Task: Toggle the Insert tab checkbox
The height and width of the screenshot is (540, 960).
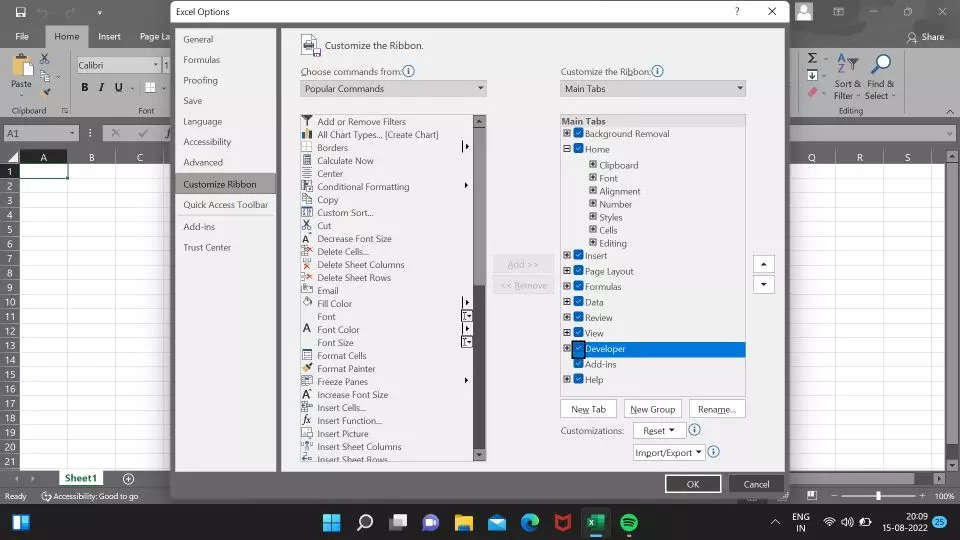Action: (x=579, y=255)
